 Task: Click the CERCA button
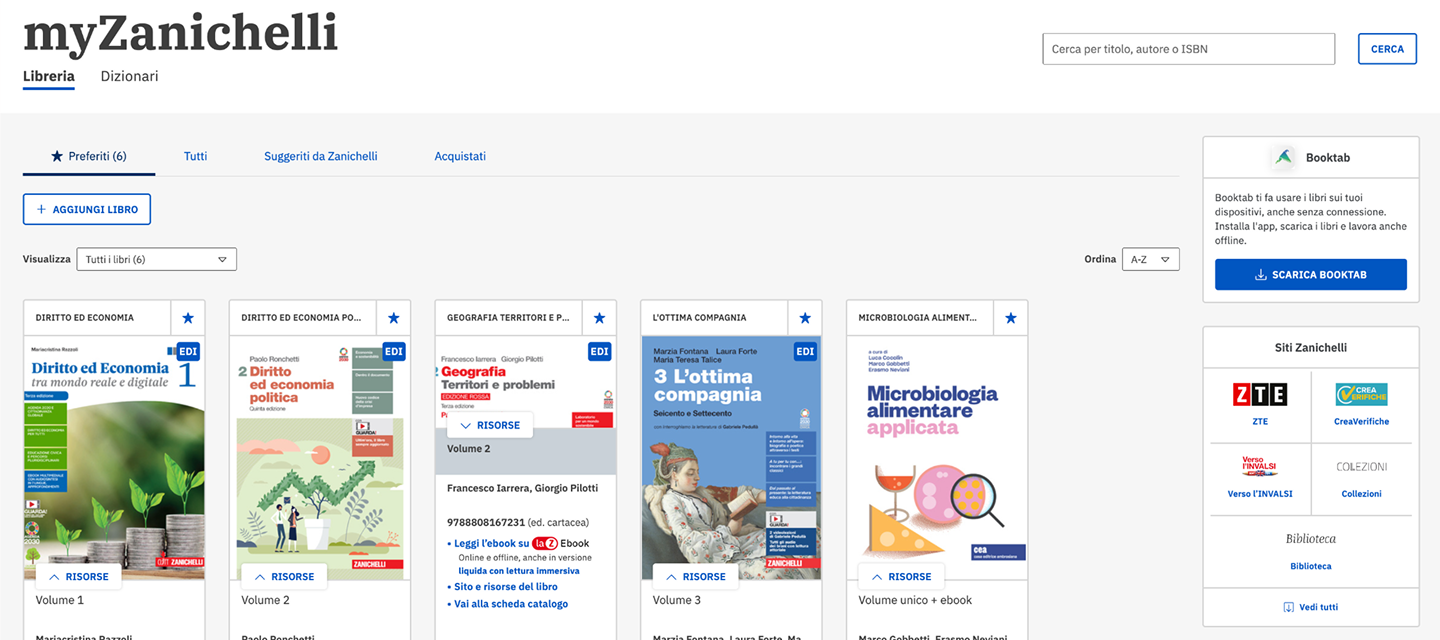(x=1387, y=49)
